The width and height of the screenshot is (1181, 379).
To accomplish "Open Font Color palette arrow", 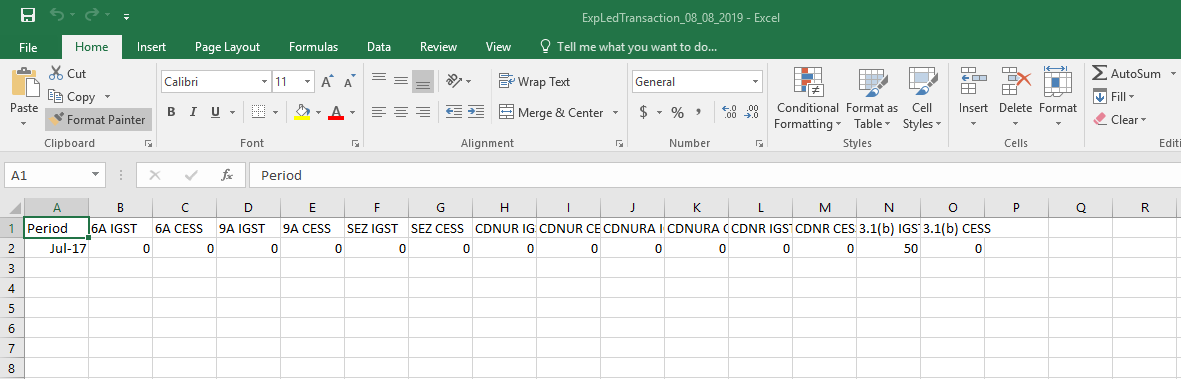I will coord(352,112).
